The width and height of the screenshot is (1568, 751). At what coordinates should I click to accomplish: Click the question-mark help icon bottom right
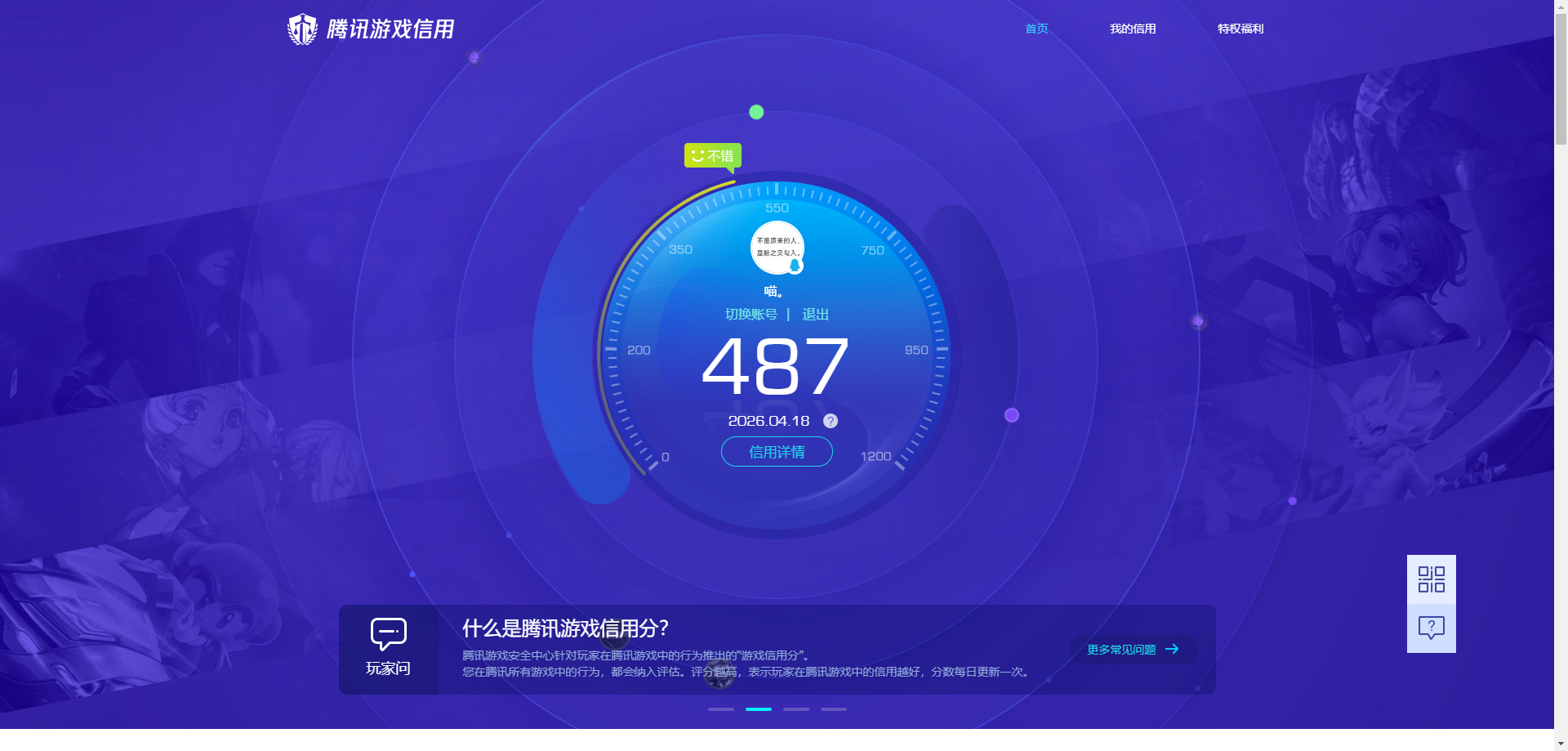[x=1430, y=627]
